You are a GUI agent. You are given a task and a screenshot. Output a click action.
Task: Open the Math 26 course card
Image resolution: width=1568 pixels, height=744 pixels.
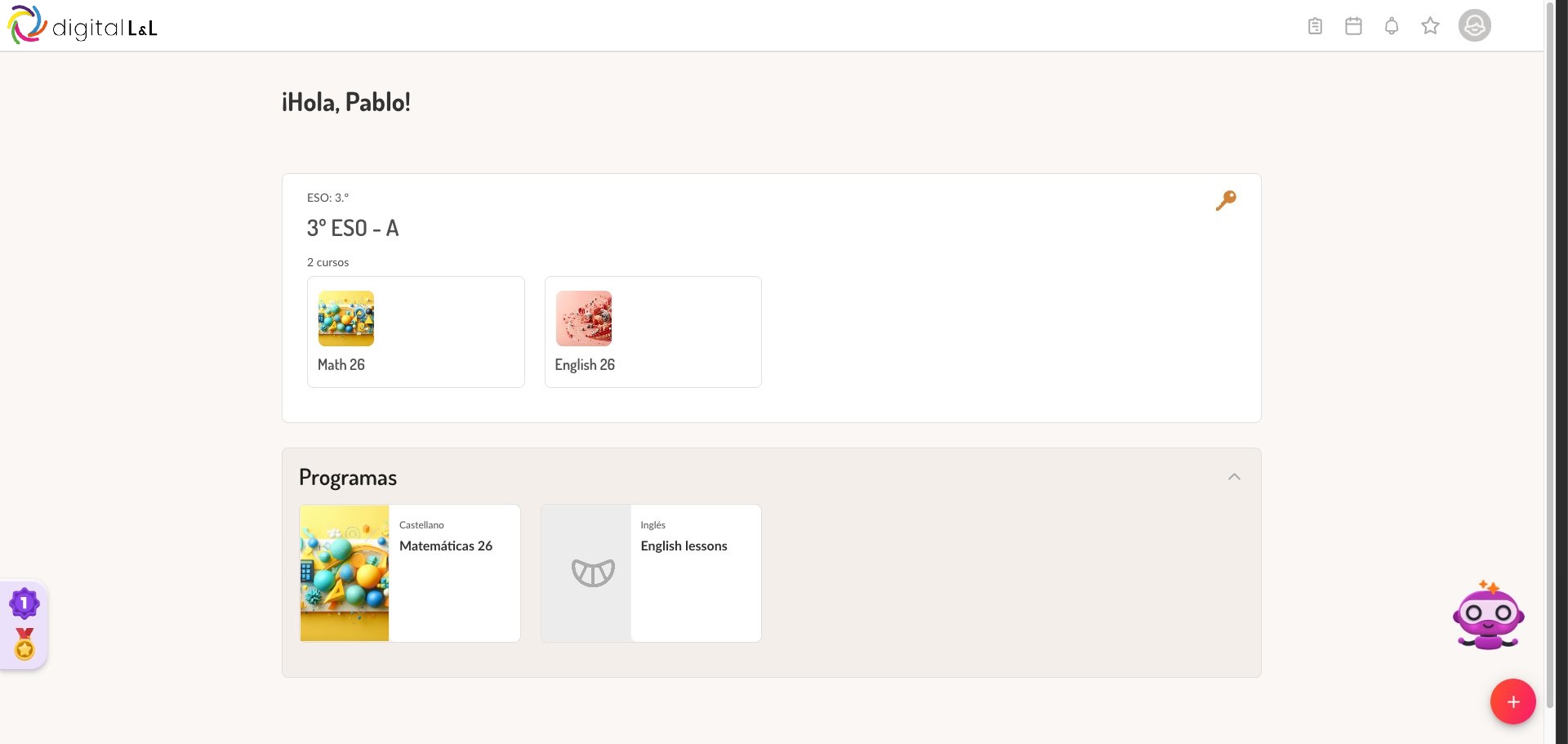click(416, 332)
